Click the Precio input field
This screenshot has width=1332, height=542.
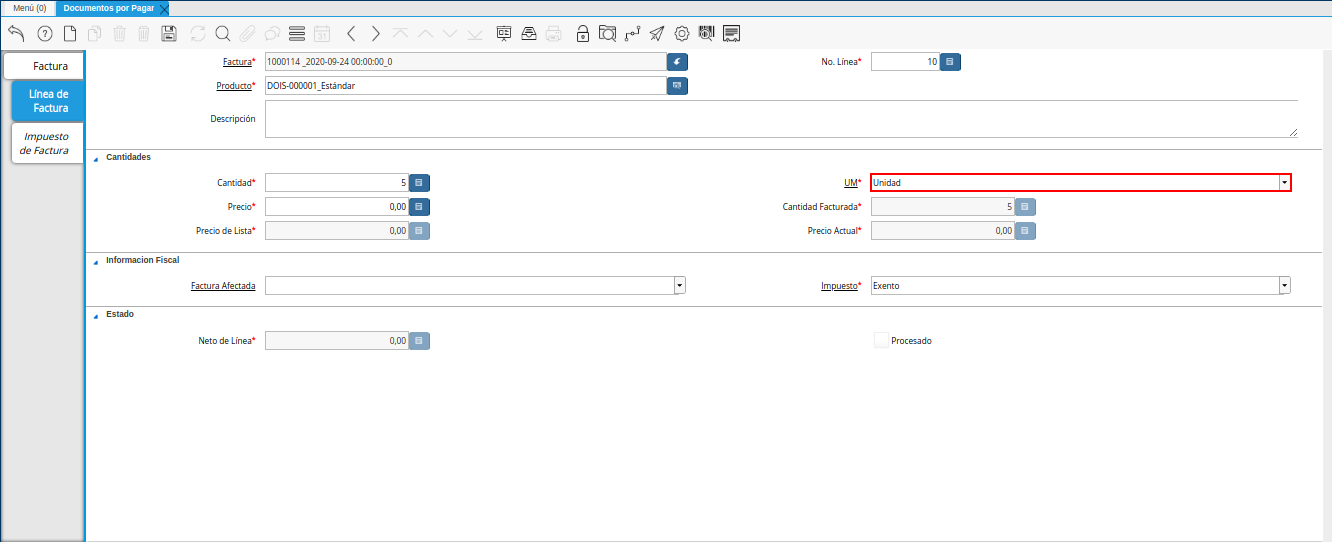click(337, 207)
